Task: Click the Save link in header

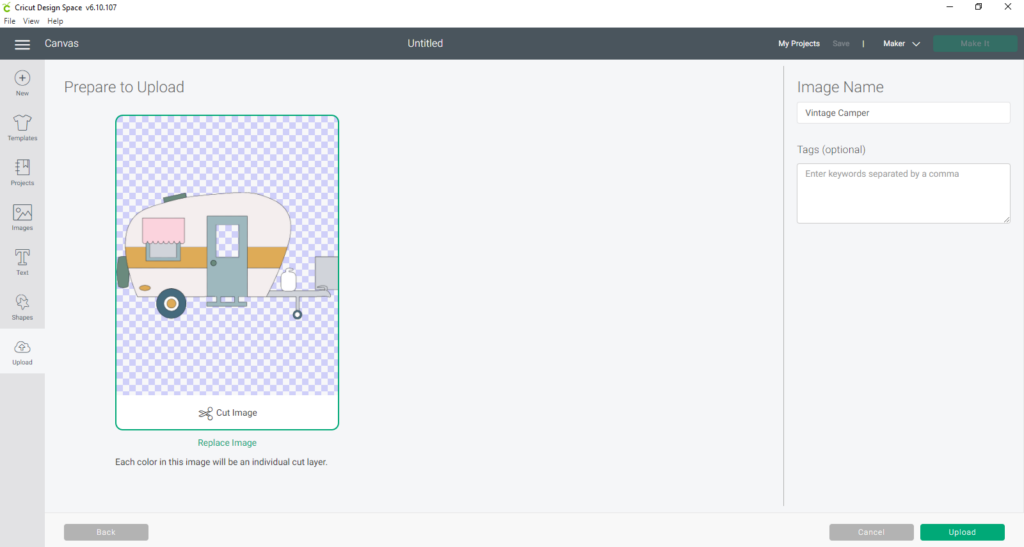Action: tap(841, 44)
